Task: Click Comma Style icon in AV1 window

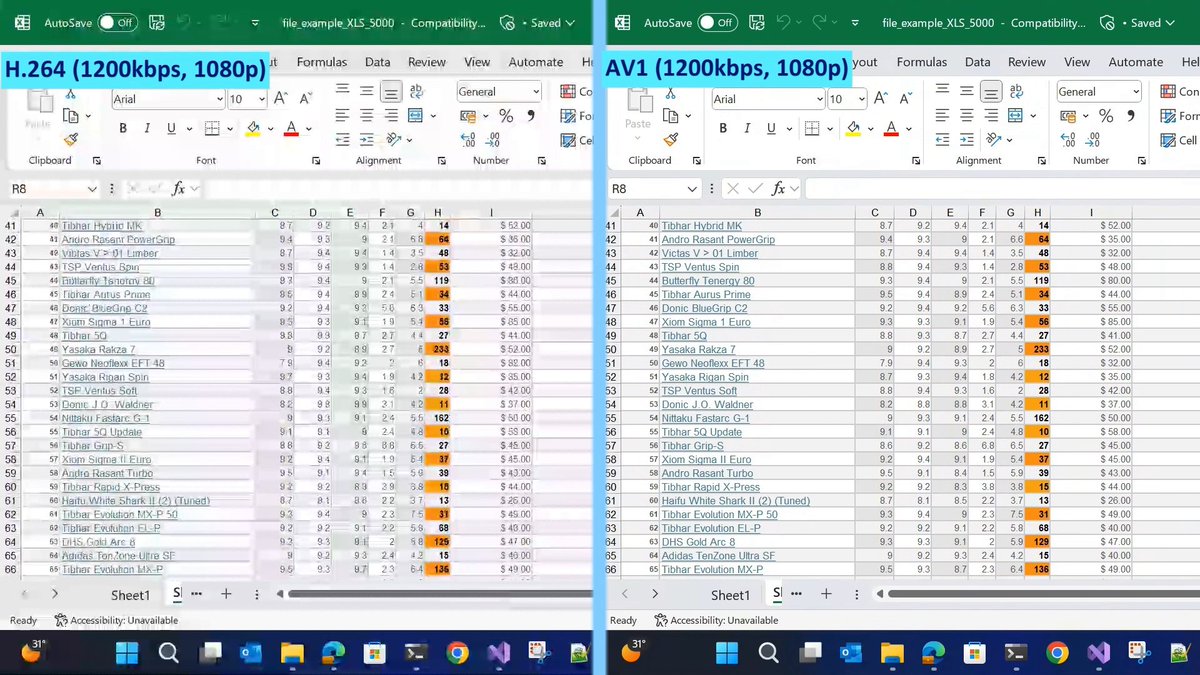Action: pyautogui.click(x=1133, y=116)
